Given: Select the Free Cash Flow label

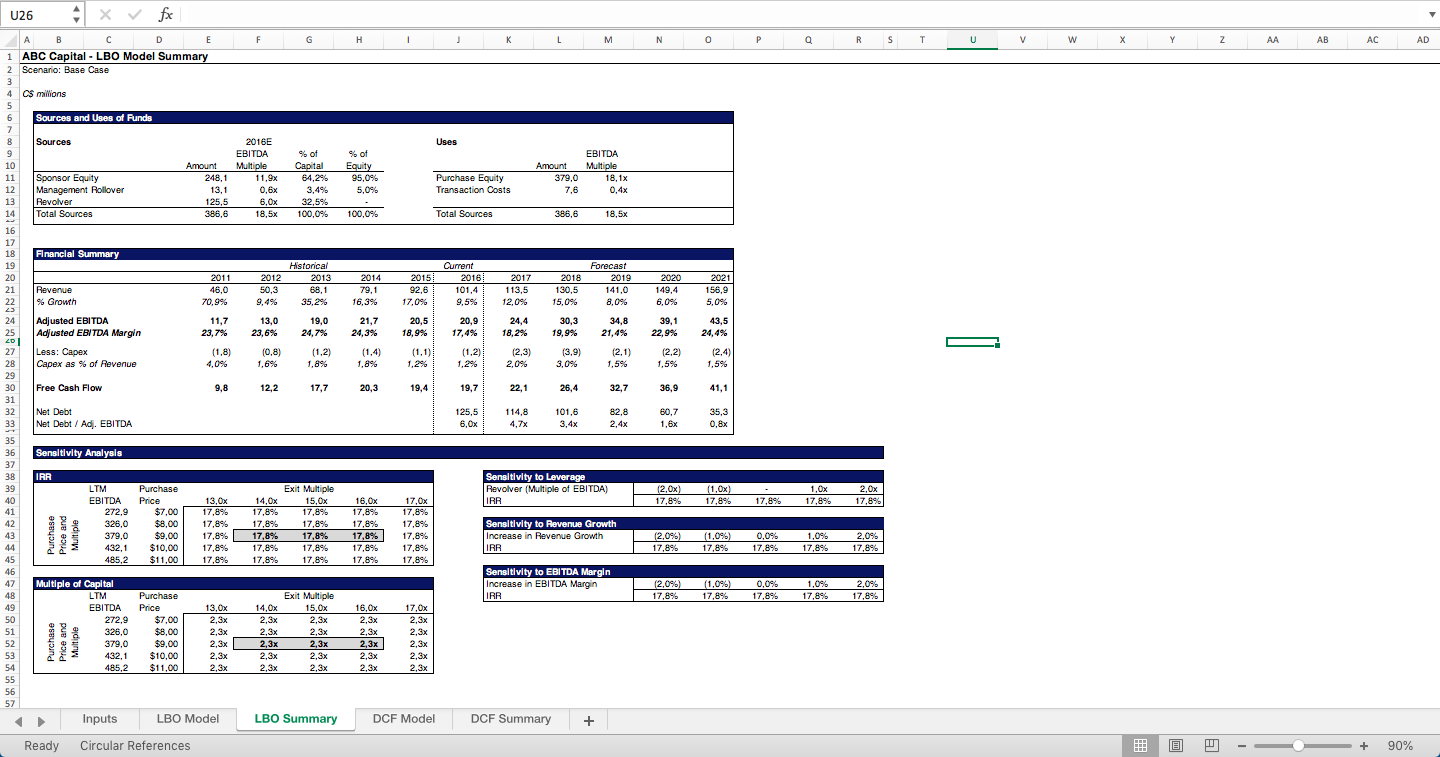Looking at the screenshot, I should pos(69,388).
